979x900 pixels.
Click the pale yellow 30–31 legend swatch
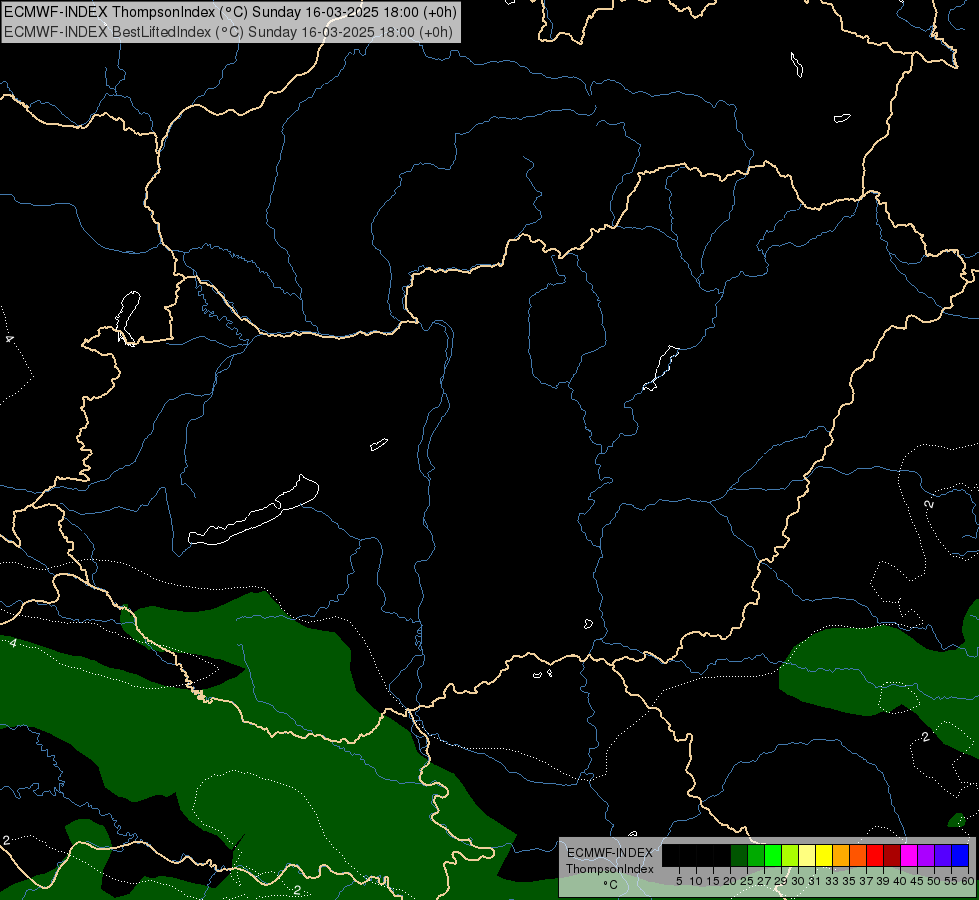click(x=807, y=855)
